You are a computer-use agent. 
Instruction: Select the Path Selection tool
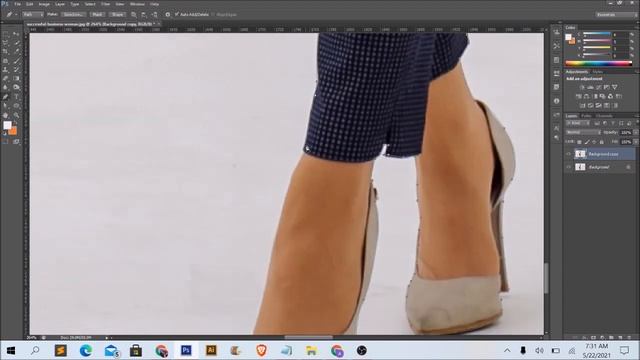[5, 106]
